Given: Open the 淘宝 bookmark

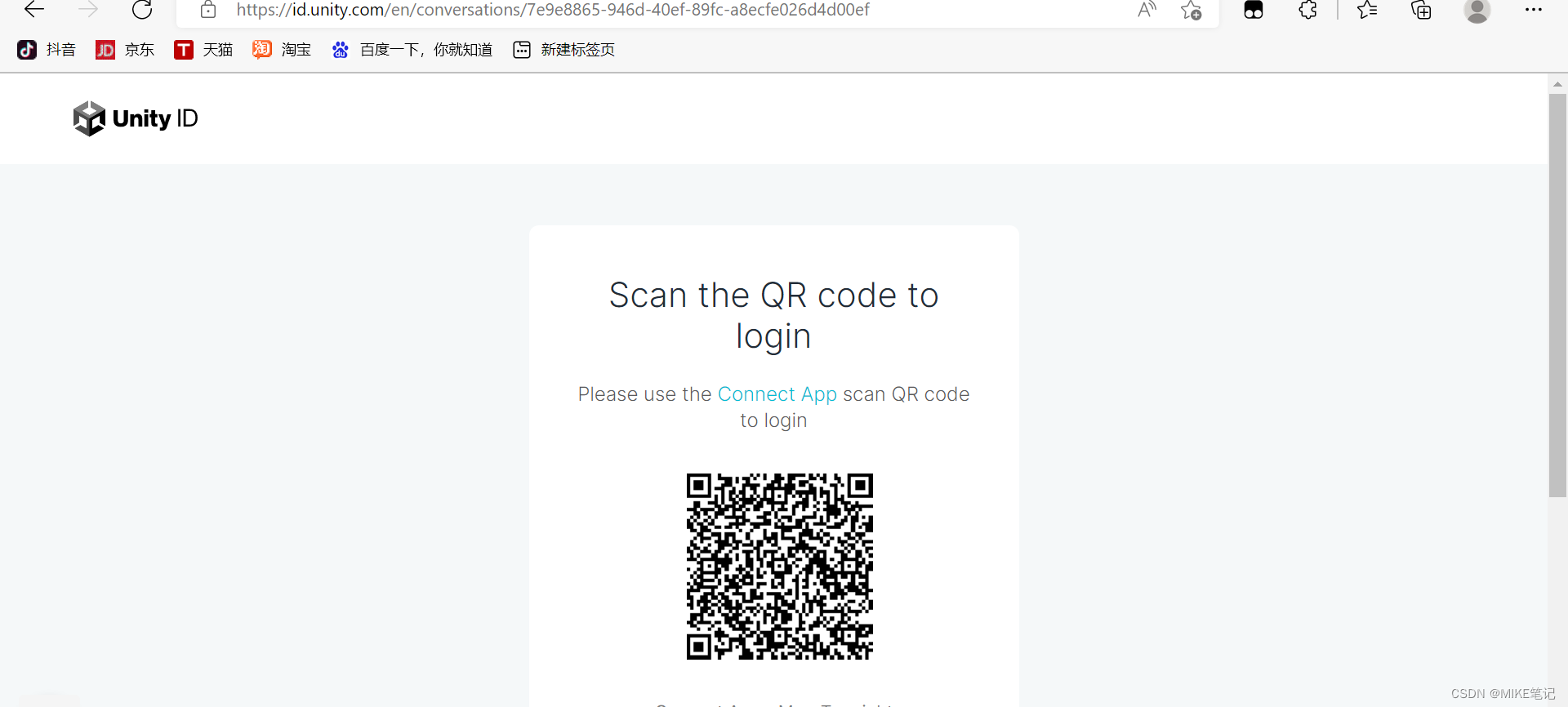Looking at the screenshot, I should click(282, 50).
